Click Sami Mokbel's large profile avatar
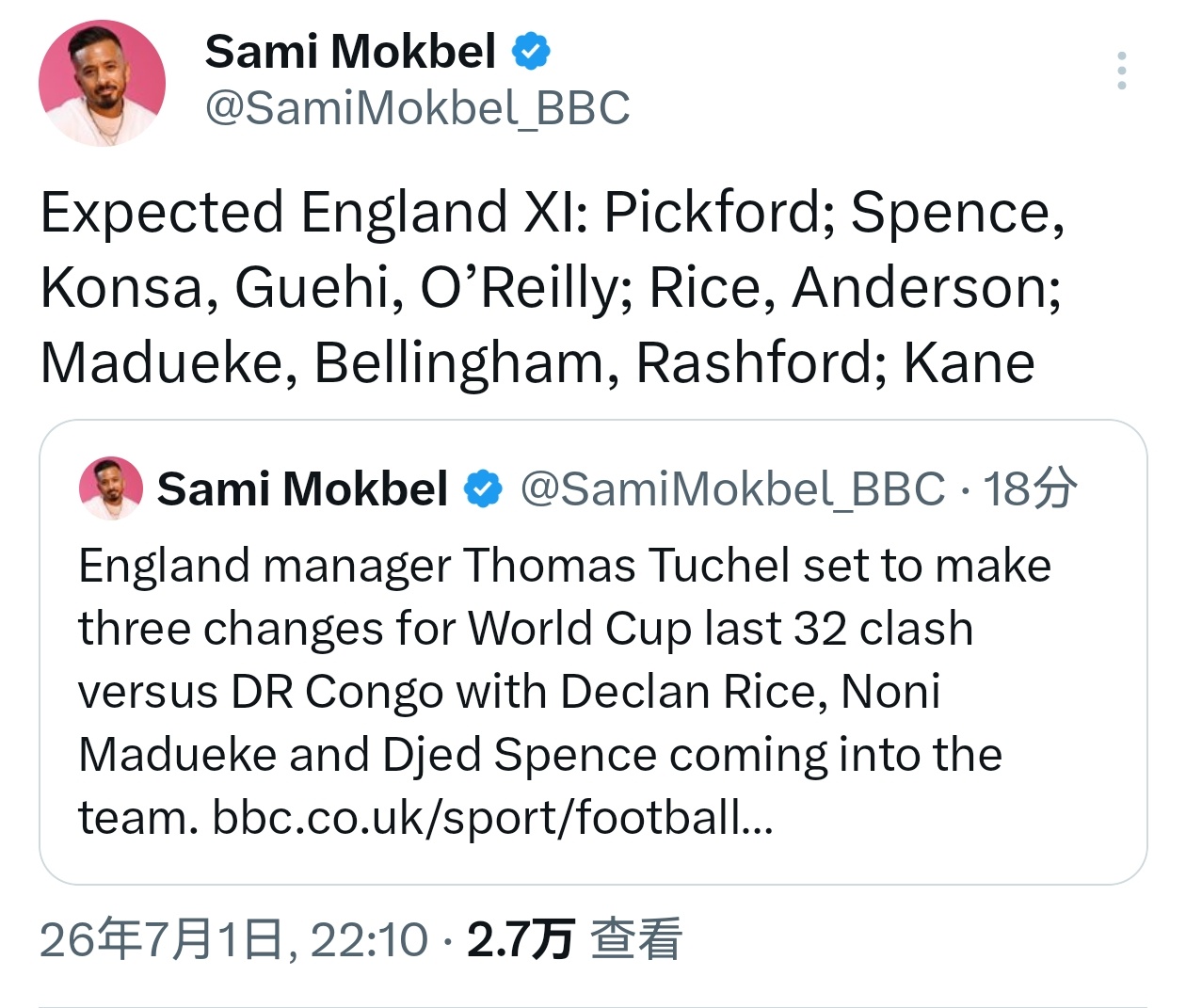Viewport: 1186px width, 1008px height. coord(102,83)
